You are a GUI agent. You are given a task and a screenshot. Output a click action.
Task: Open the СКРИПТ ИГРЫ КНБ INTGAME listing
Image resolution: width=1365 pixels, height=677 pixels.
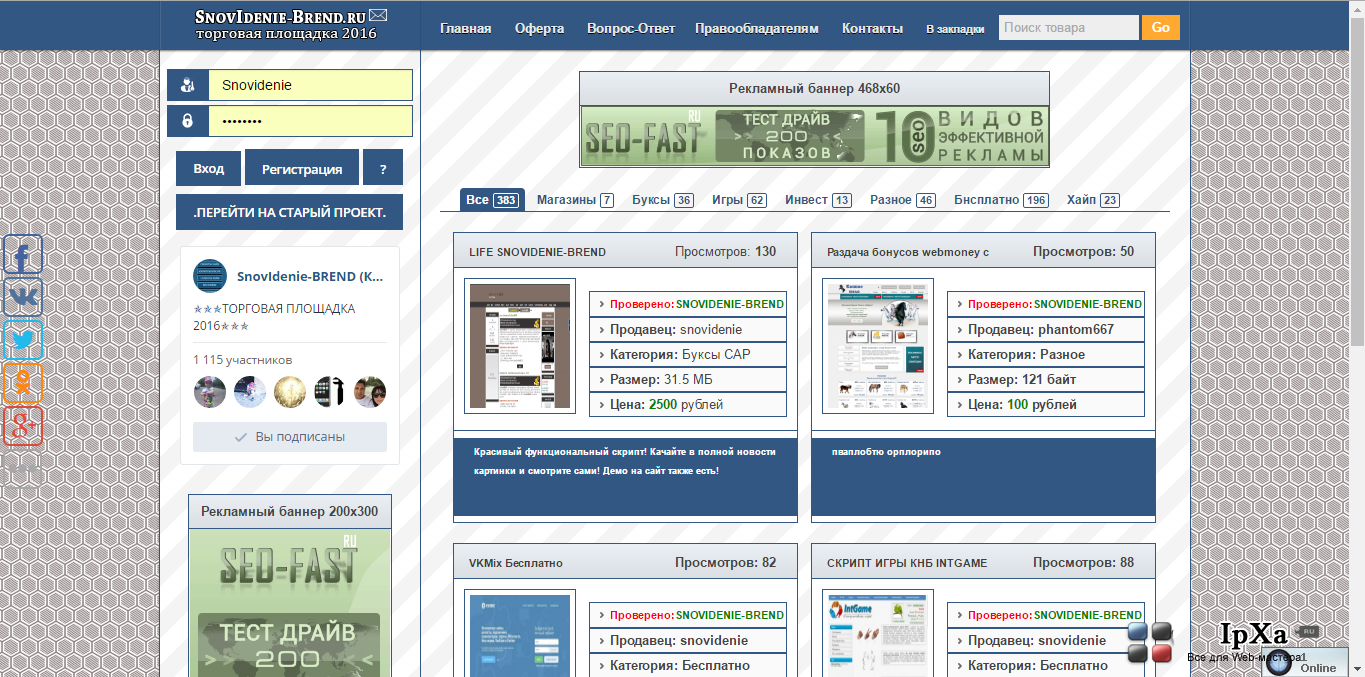point(907,563)
